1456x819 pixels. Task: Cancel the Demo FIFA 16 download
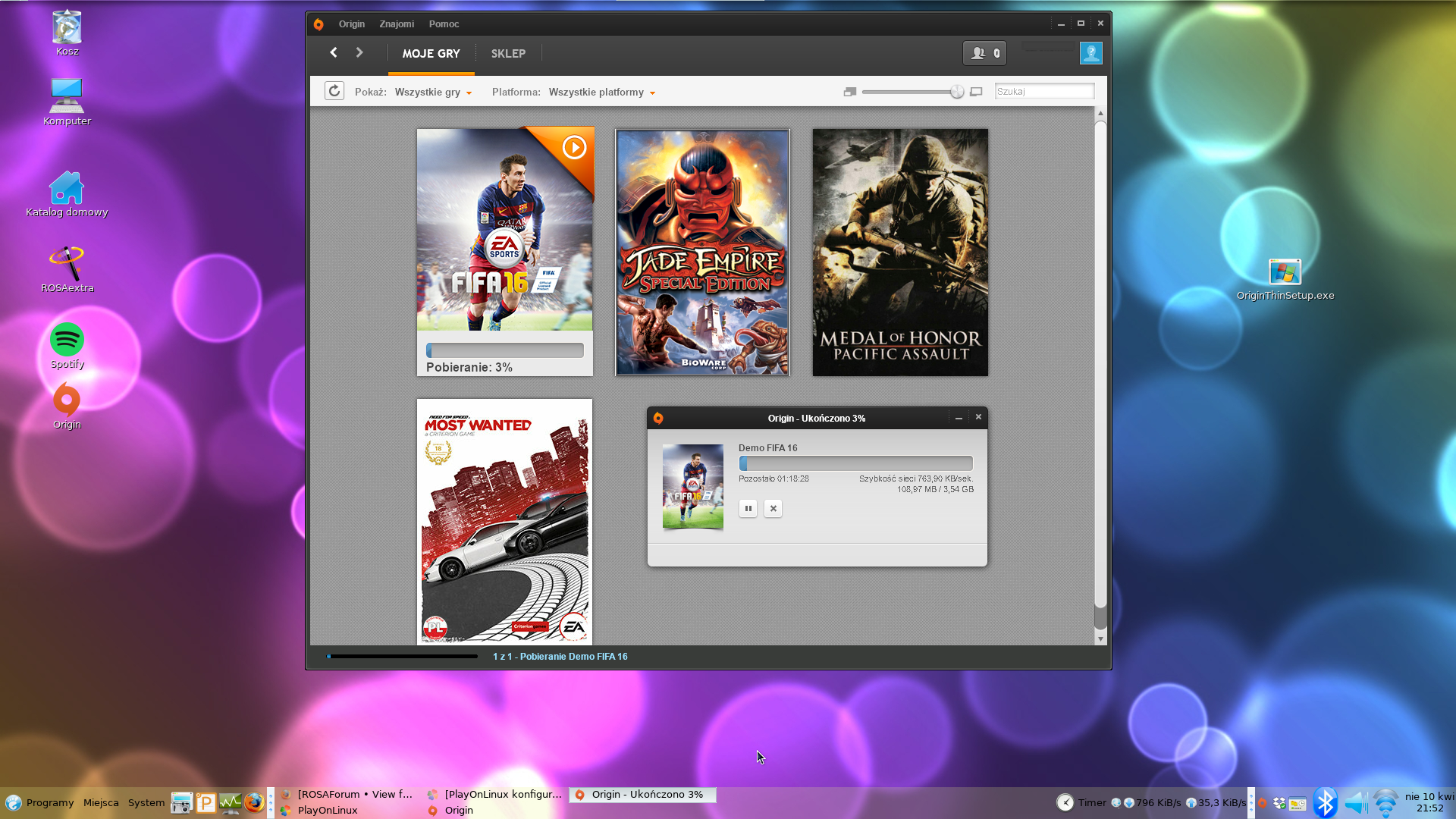773,509
